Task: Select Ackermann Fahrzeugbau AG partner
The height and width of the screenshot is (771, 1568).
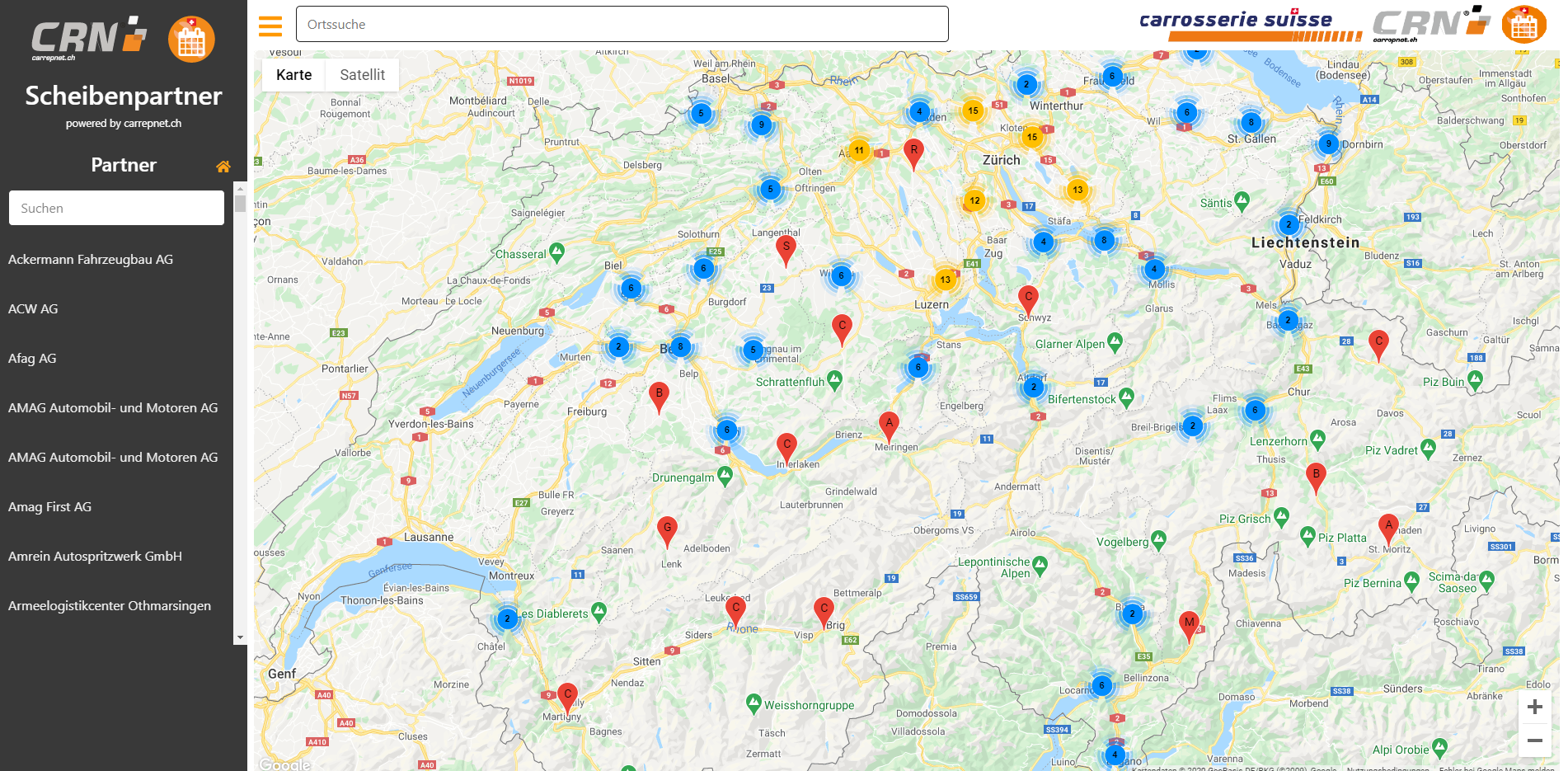Action: 91,260
